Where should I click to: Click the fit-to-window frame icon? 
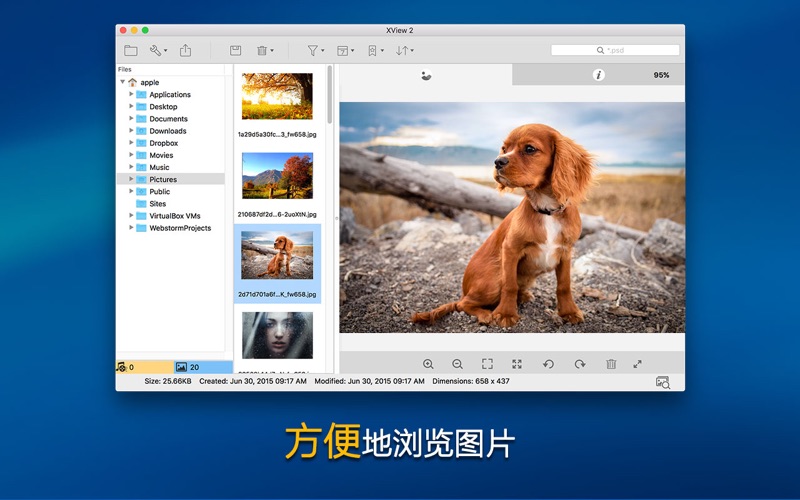tap(487, 364)
